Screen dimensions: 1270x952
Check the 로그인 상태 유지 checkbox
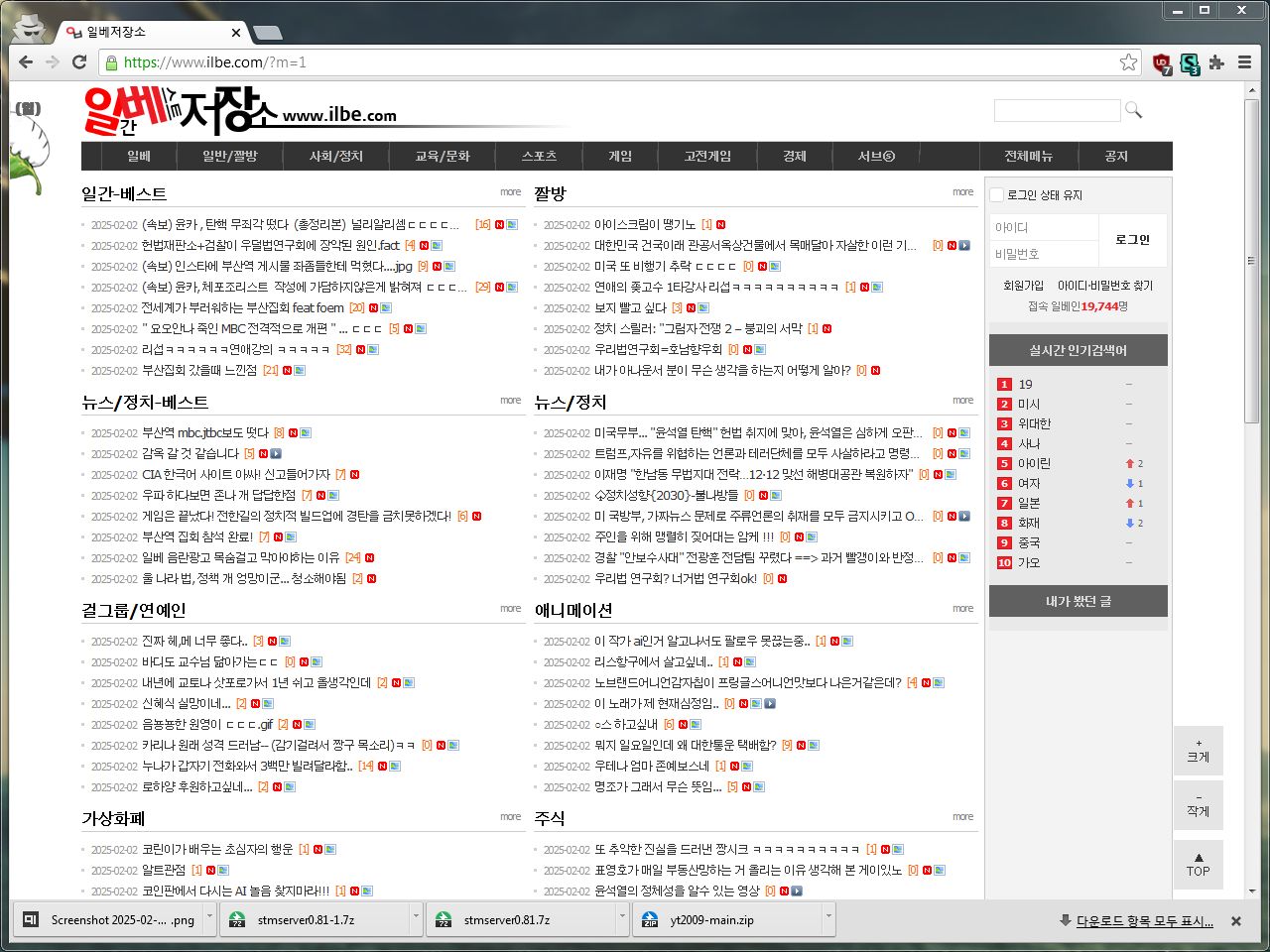(997, 195)
